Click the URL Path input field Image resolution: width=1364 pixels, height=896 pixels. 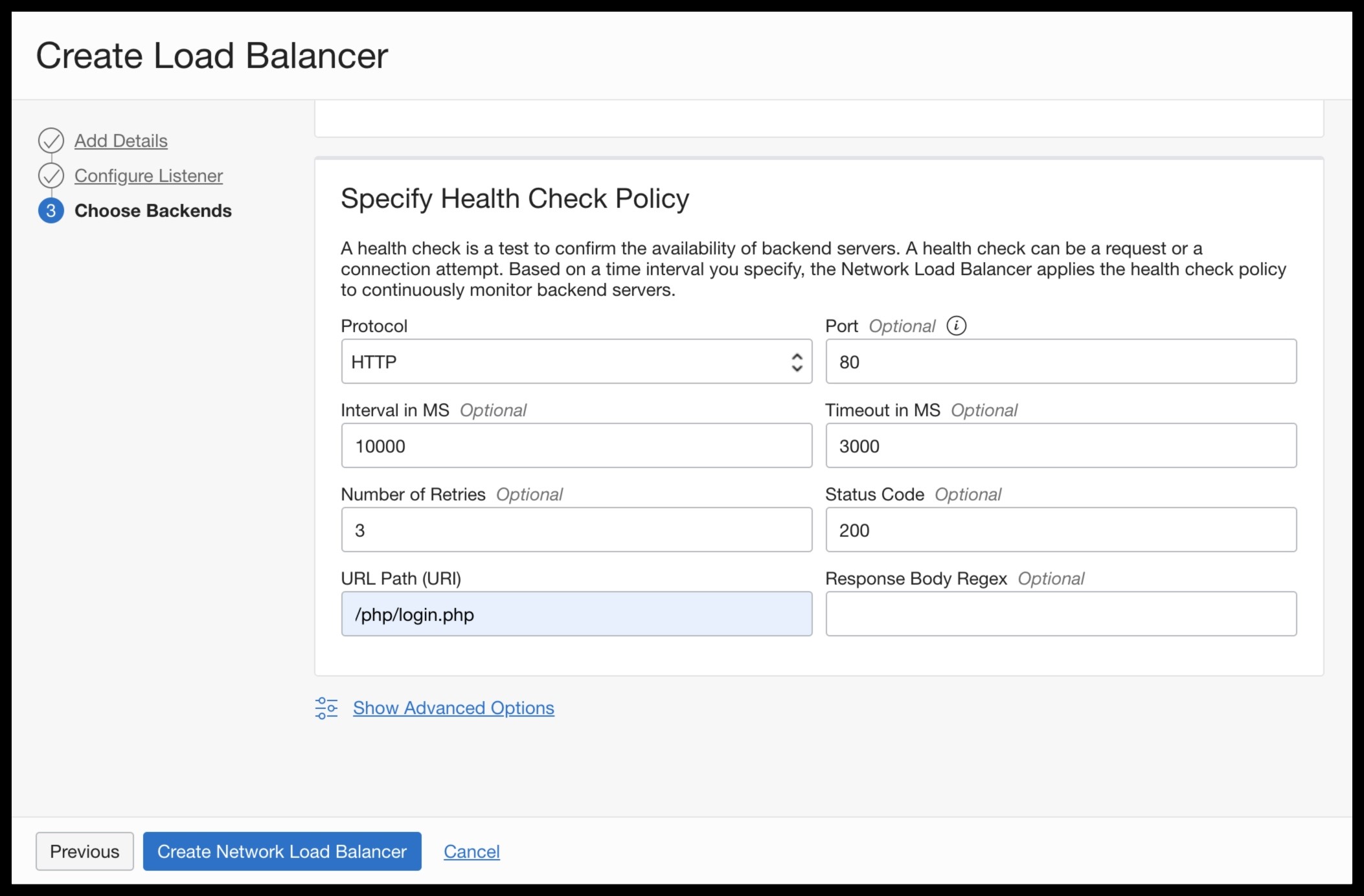pyautogui.click(x=576, y=614)
